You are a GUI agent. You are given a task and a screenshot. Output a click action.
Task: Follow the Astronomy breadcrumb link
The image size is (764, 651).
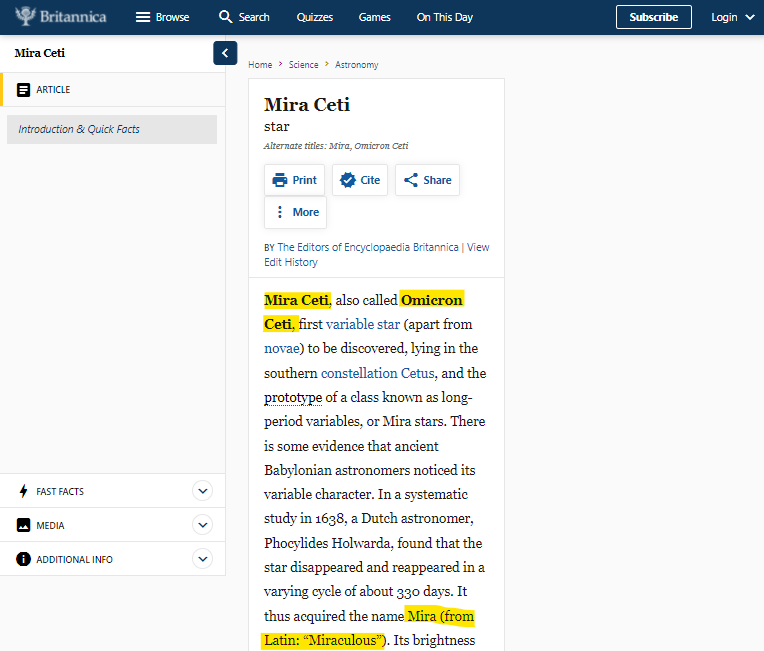click(357, 65)
